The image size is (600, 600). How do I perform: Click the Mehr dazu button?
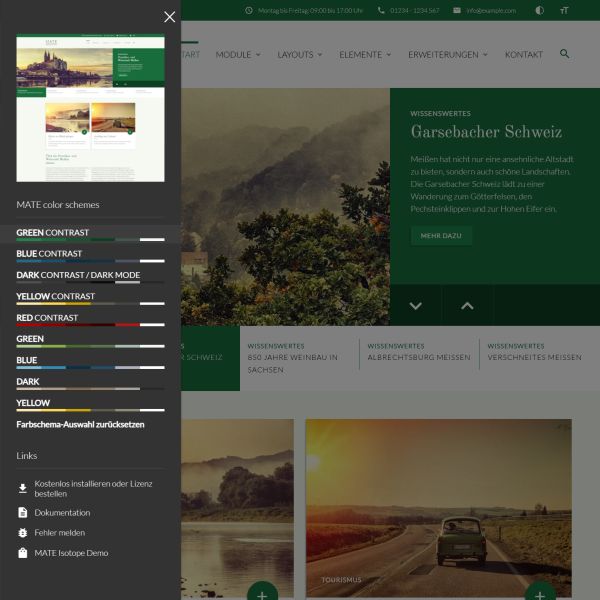[x=441, y=236]
